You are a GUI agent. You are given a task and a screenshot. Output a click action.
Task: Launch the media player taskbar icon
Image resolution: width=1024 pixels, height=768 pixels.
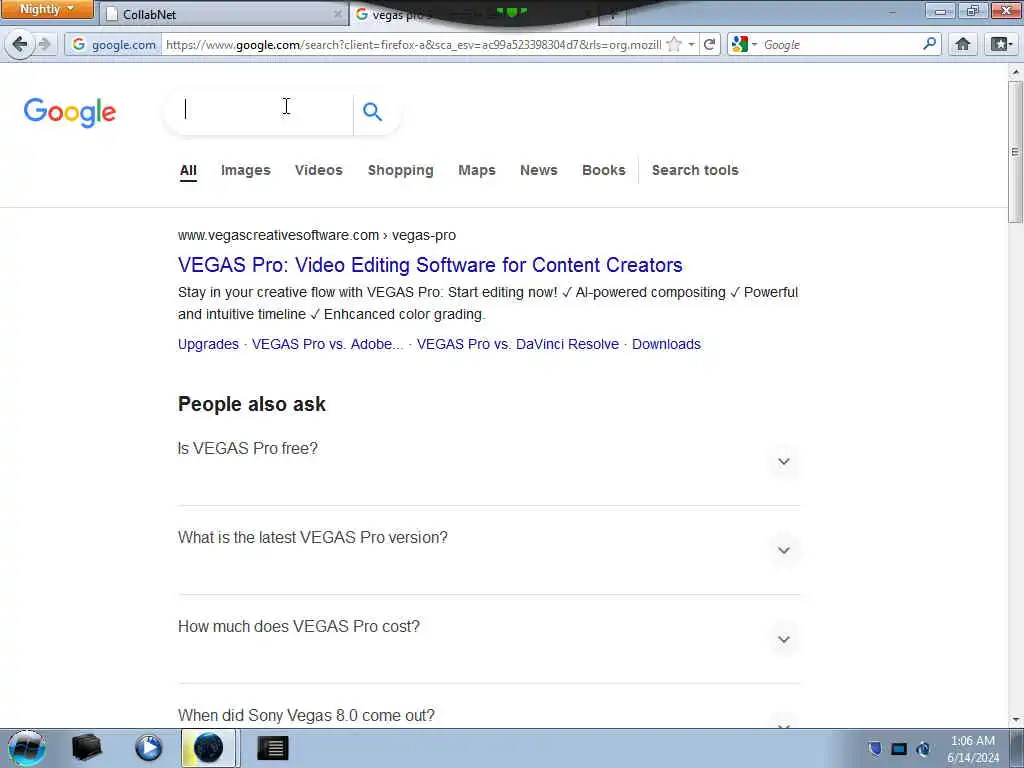click(148, 748)
